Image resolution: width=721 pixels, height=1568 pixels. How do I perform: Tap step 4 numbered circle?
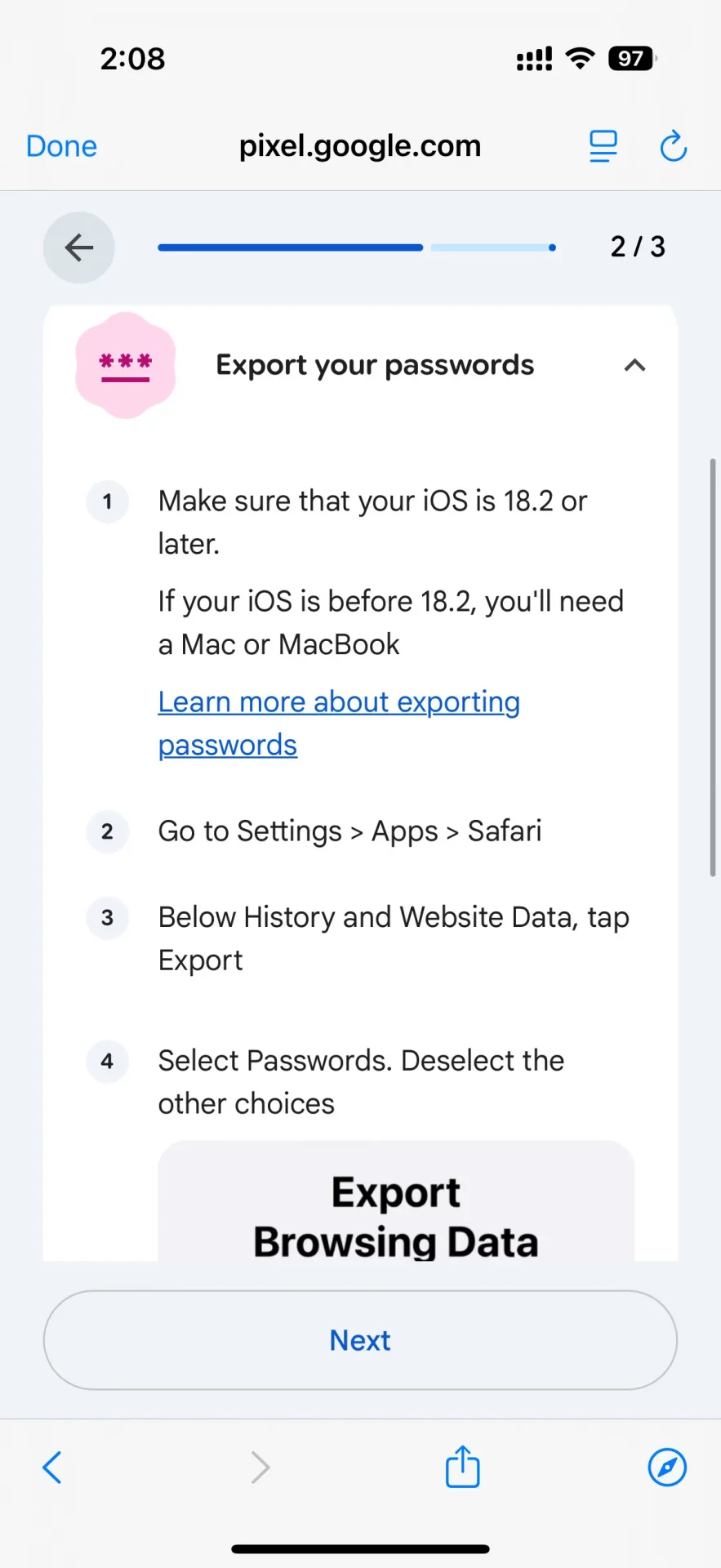[x=107, y=1061]
